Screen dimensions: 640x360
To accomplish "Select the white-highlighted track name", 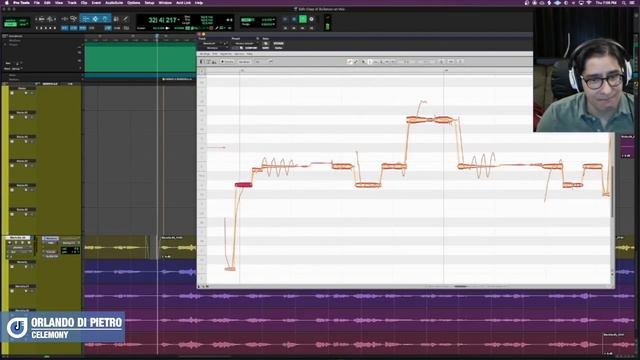I will point(18,238).
